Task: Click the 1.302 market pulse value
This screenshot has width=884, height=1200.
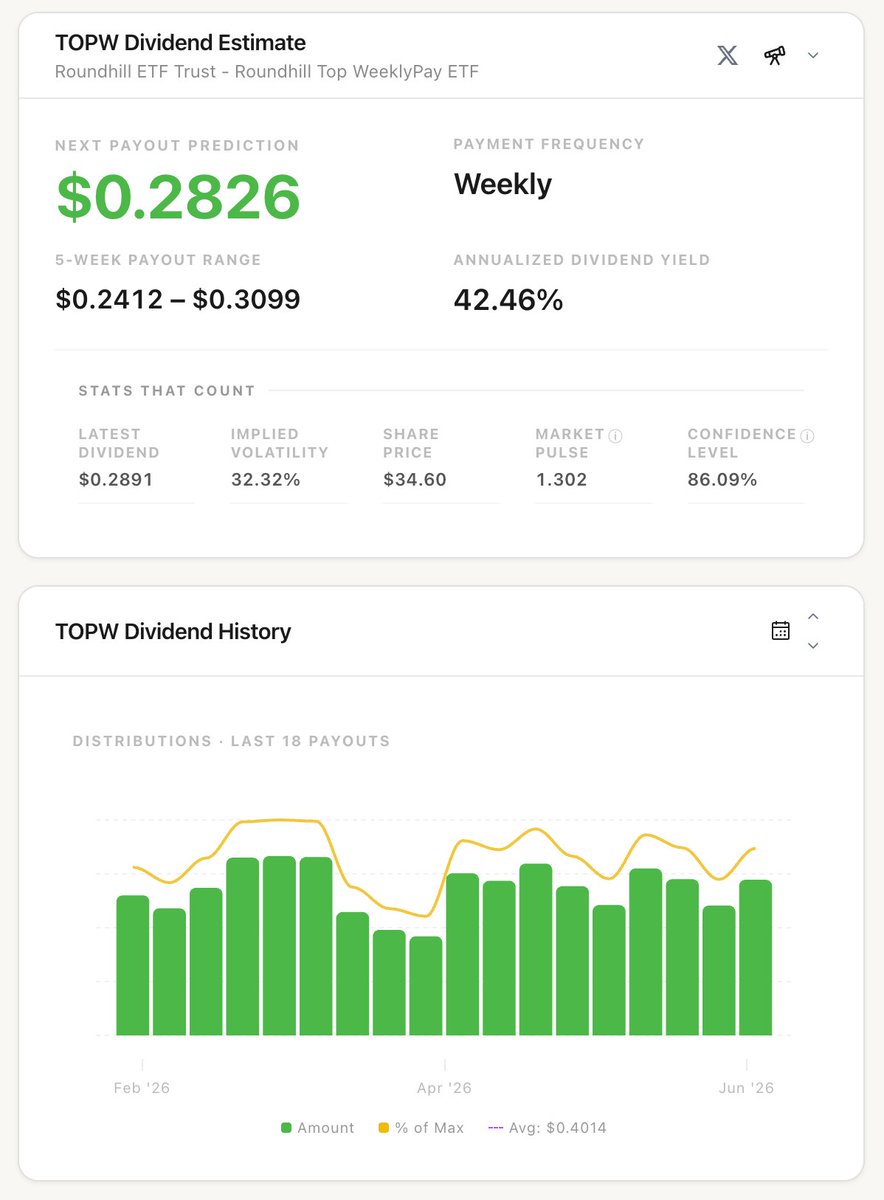Action: tap(561, 480)
